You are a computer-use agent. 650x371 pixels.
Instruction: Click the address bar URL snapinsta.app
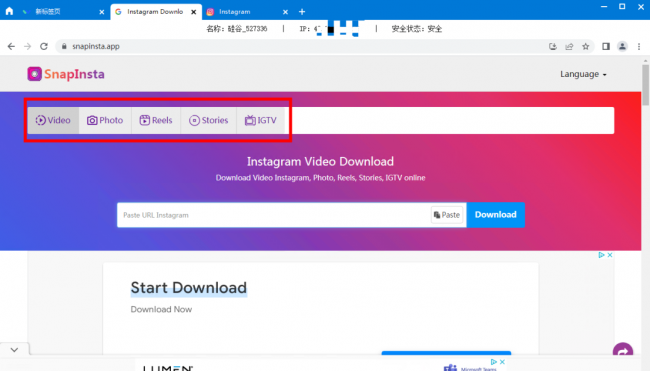96,46
